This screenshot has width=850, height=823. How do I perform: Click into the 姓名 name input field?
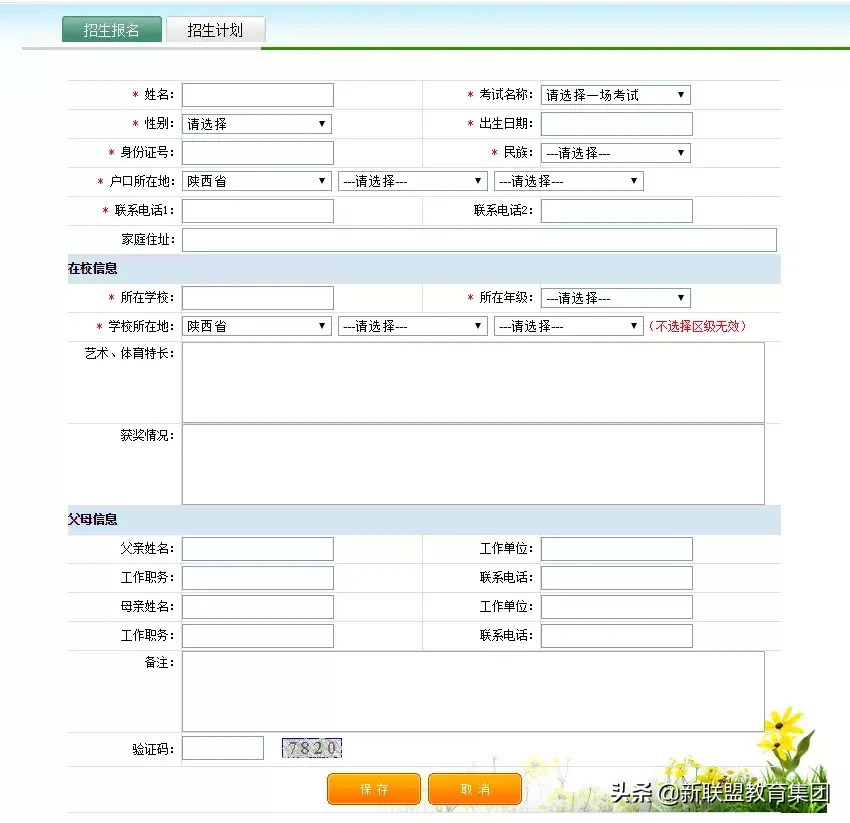(x=257, y=94)
